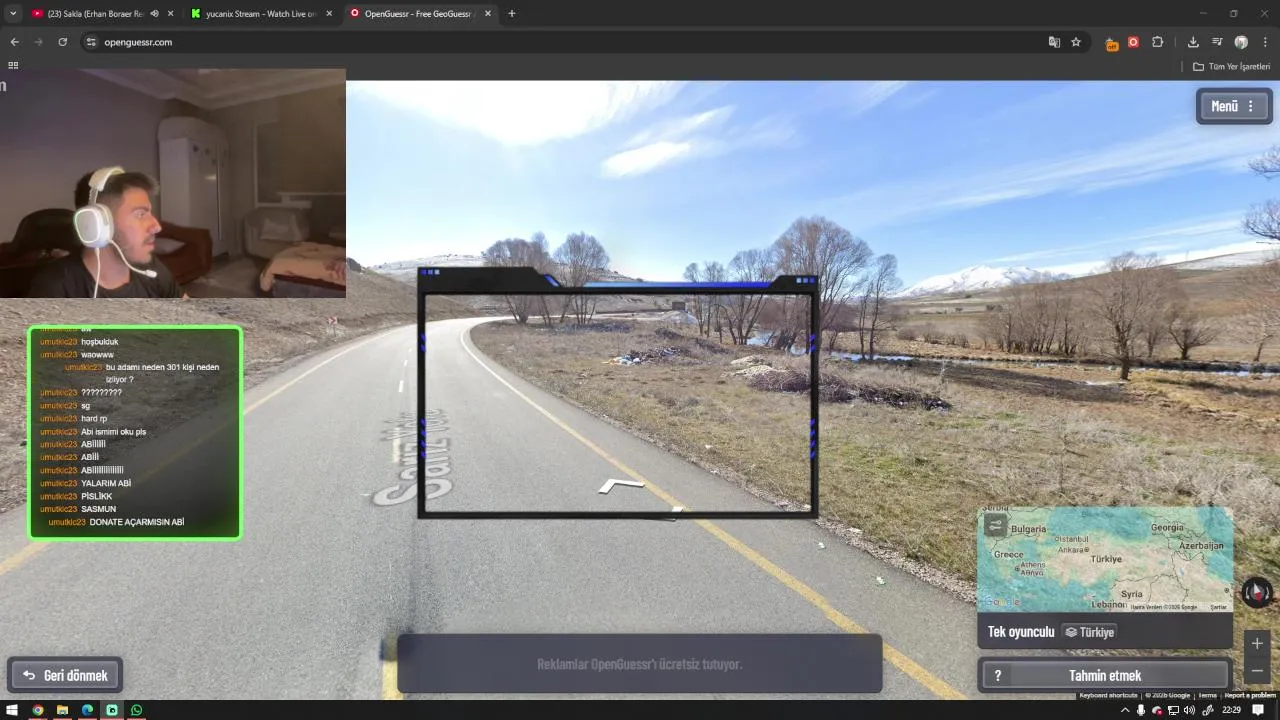
Task: Open the Extensions puzzle icon
Action: [1157, 42]
